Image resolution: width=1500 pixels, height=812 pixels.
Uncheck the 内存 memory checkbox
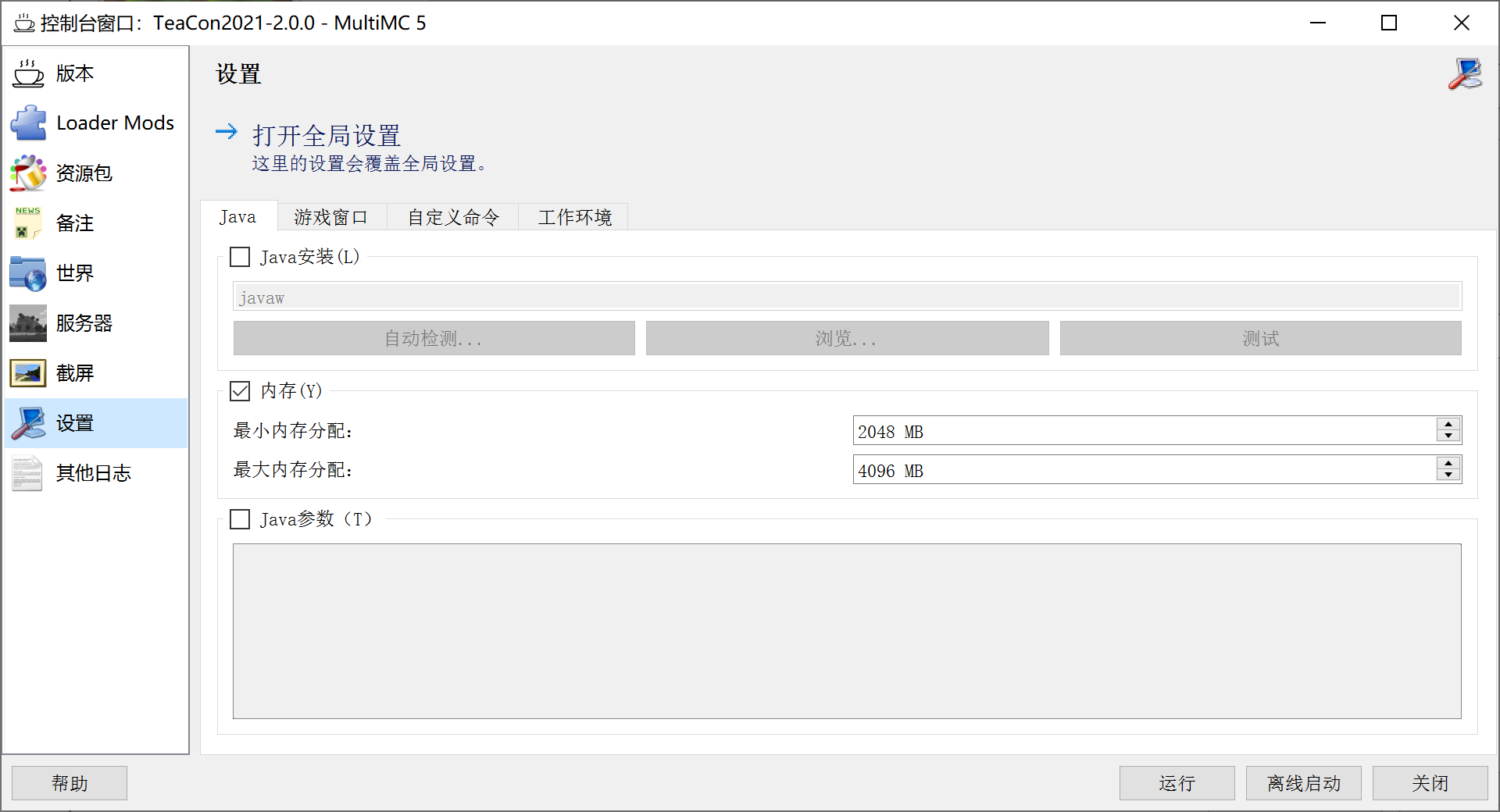point(240,391)
